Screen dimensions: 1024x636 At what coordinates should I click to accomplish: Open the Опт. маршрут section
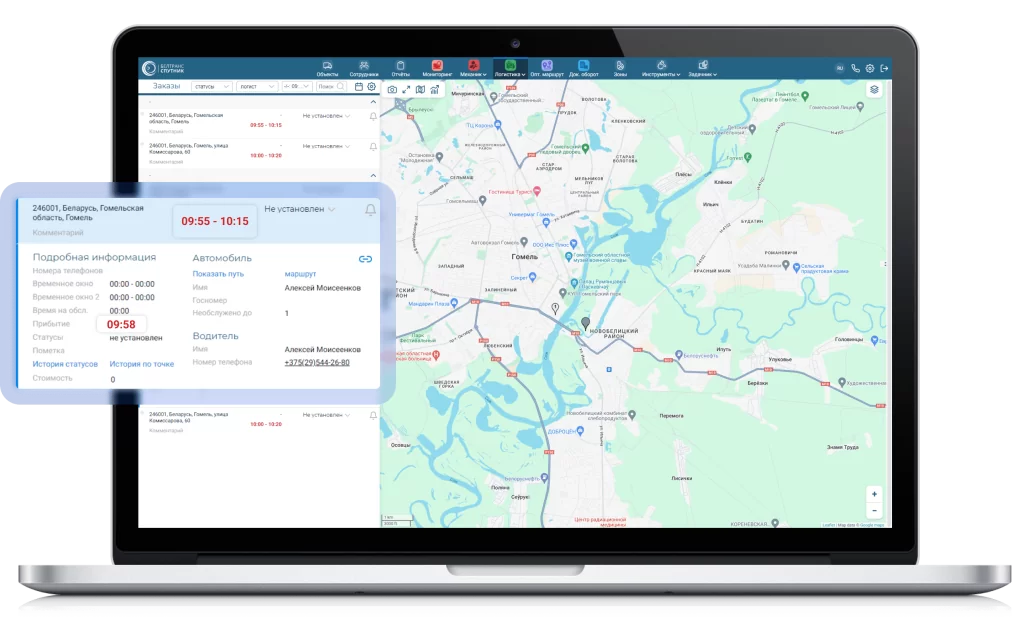pos(547,69)
